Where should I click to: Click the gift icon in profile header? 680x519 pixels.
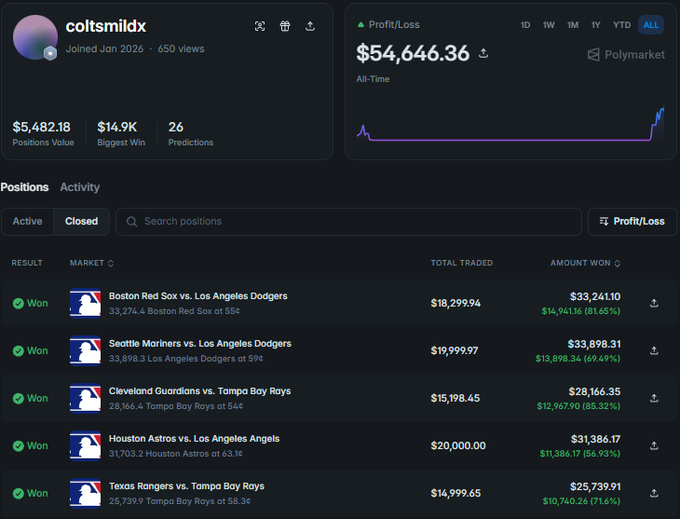tap(285, 26)
